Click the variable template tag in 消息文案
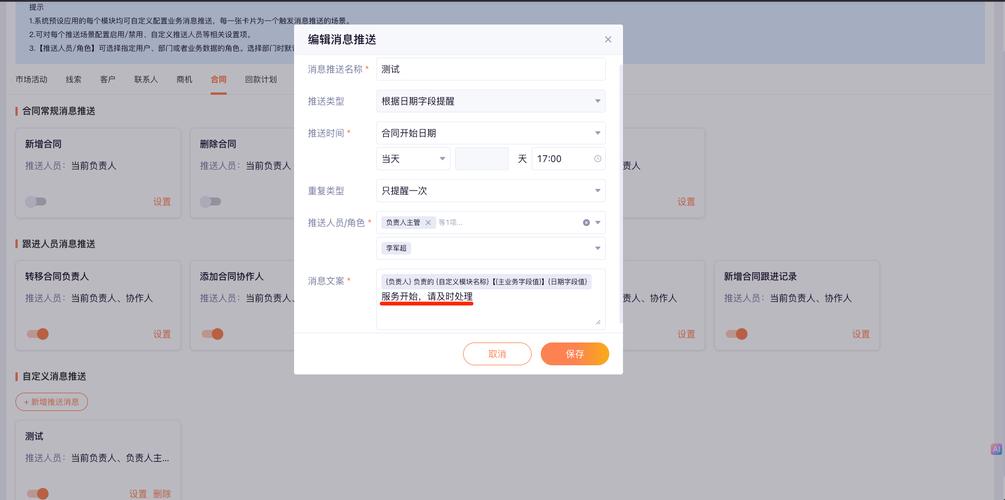The width and height of the screenshot is (1005, 500). coord(486,281)
